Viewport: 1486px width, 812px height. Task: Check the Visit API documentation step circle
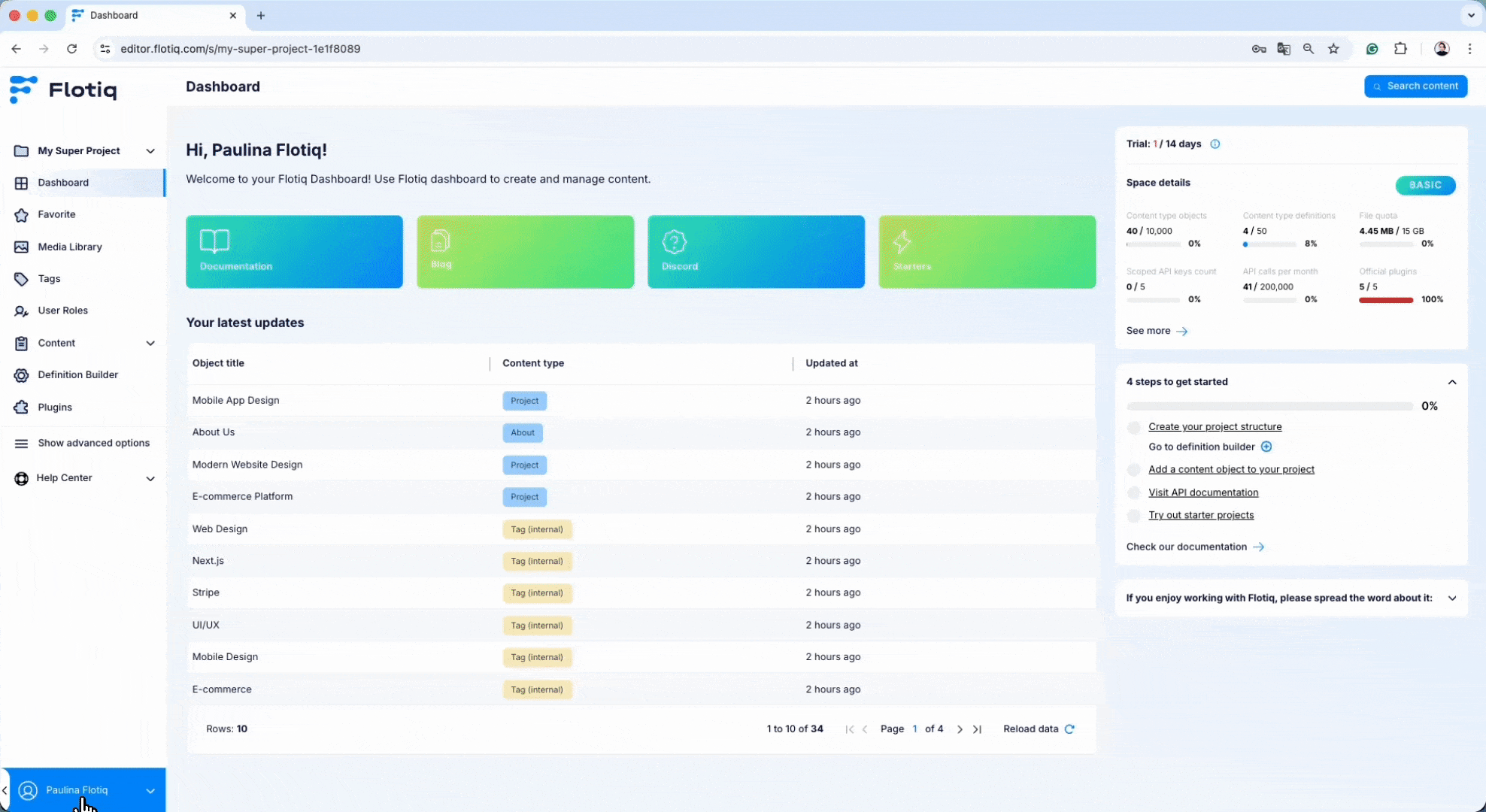pyautogui.click(x=1134, y=493)
